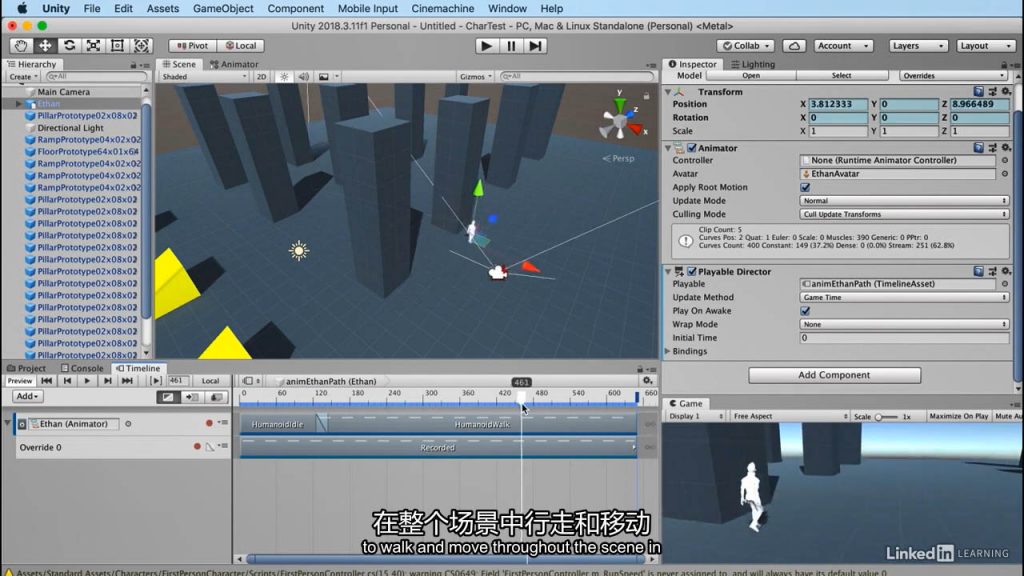Click the Controller object picker circle
Screen dimensions: 1024x576
(1005, 160)
